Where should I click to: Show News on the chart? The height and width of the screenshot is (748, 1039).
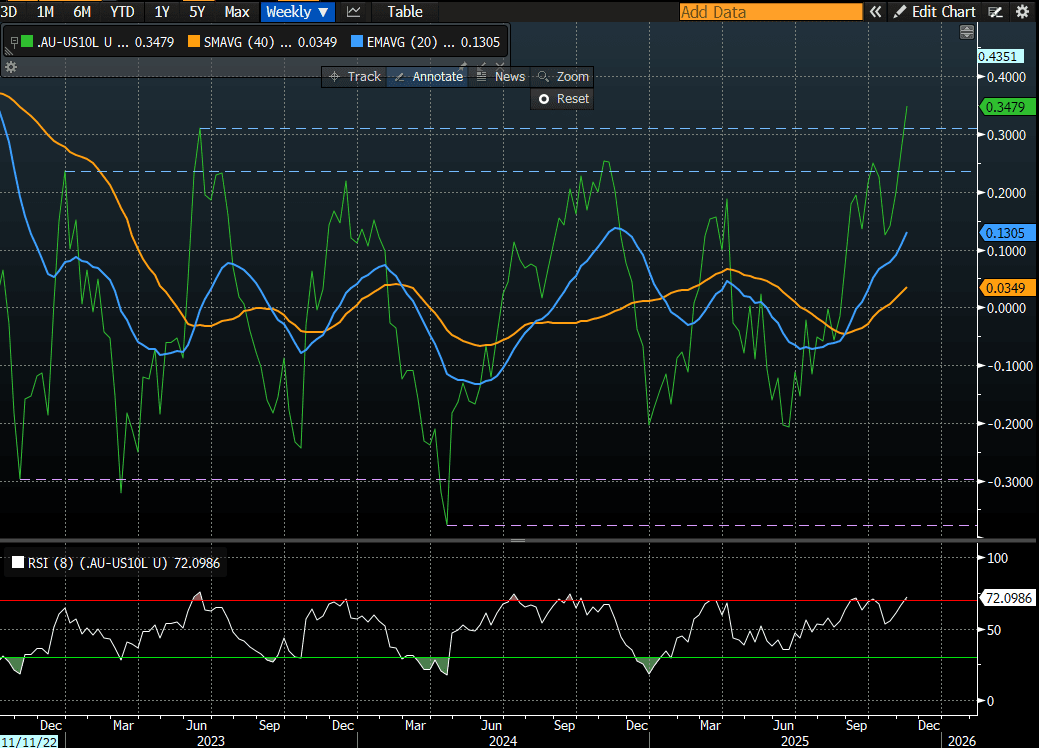coord(500,76)
